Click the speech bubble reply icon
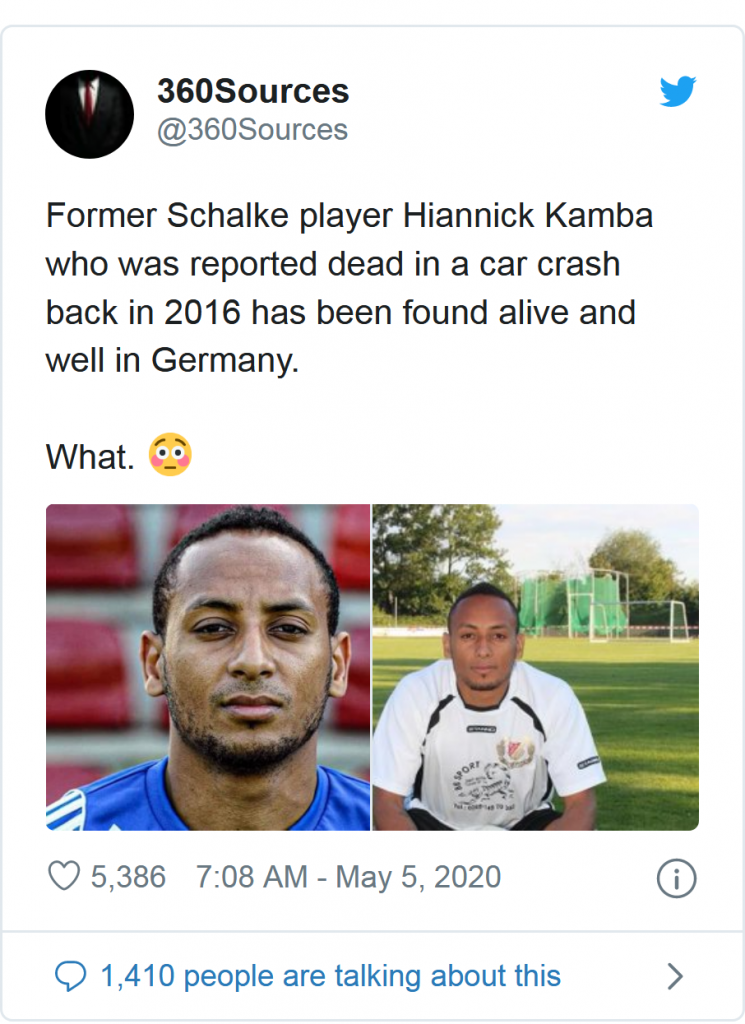 coord(69,975)
